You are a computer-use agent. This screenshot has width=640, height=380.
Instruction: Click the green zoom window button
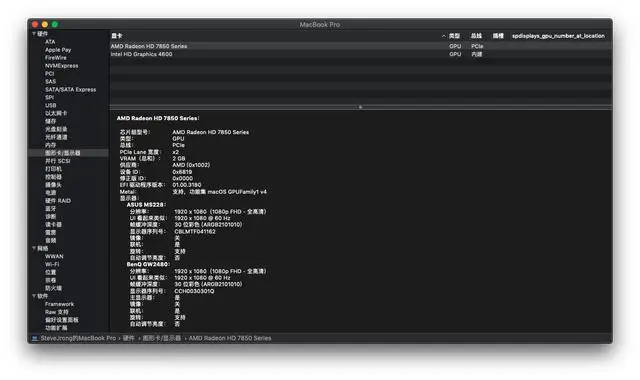[x=55, y=24]
